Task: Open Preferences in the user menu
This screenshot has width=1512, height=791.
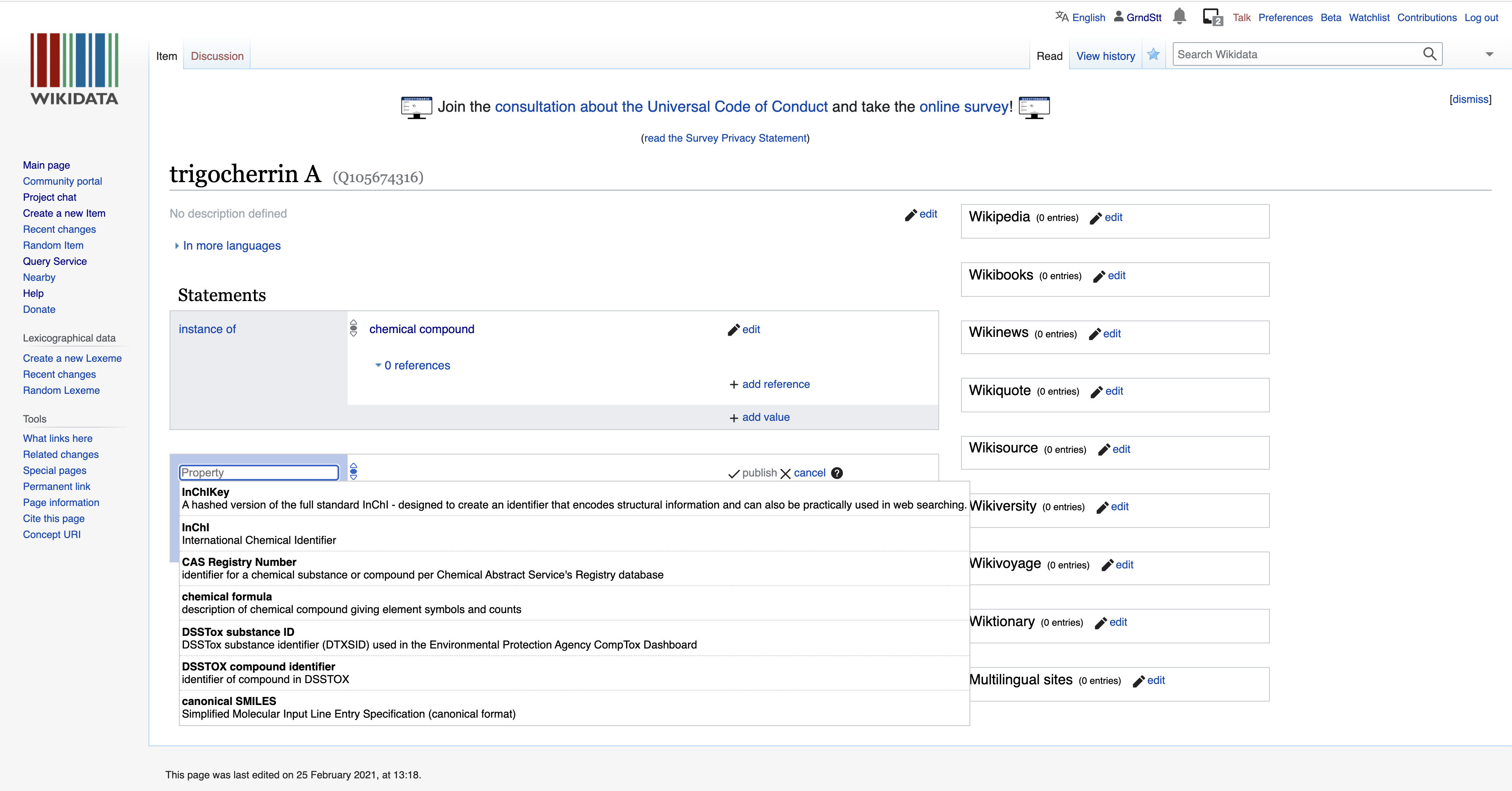Action: click(x=1285, y=18)
